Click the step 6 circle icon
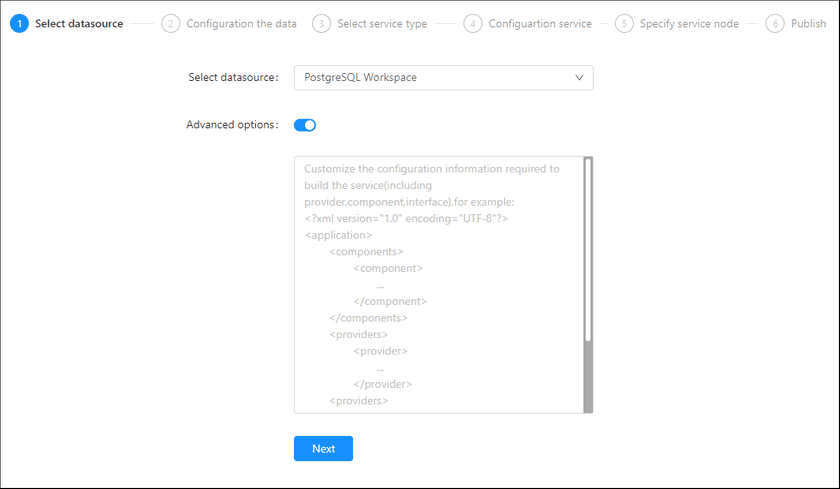 coord(775,24)
